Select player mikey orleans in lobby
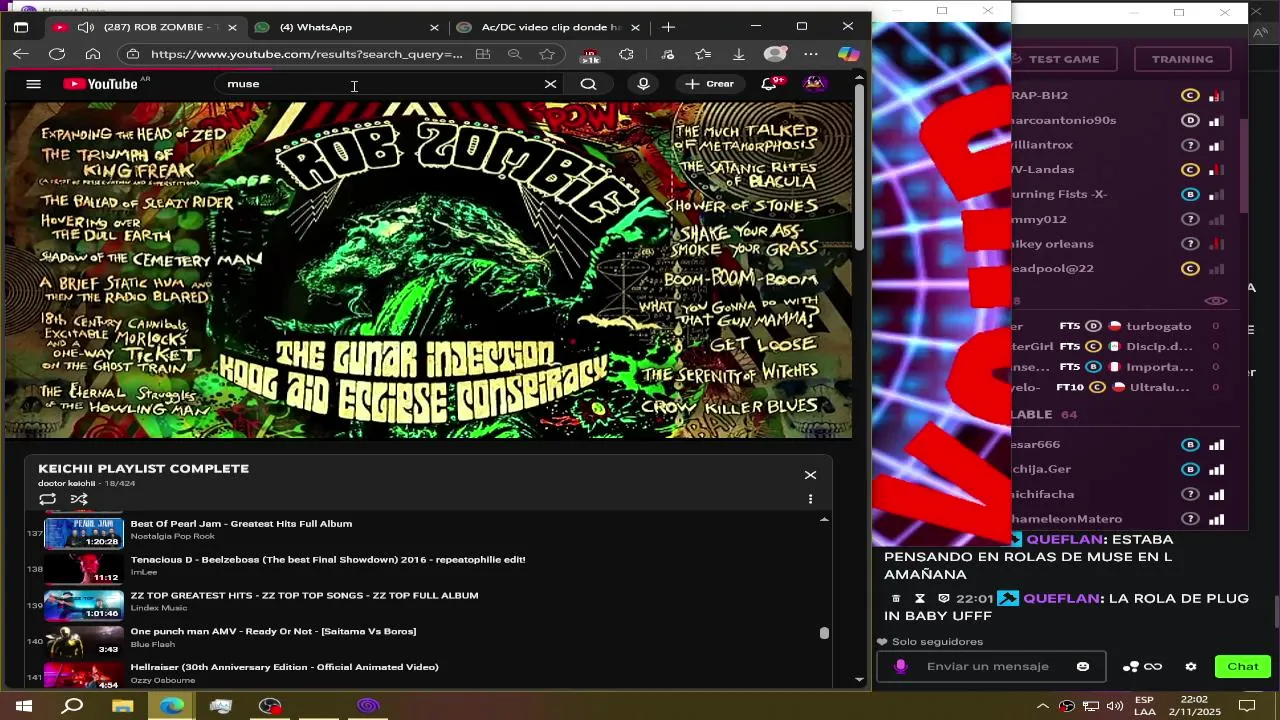The width and height of the screenshot is (1280, 720). pyautogui.click(x=1120, y=244)
